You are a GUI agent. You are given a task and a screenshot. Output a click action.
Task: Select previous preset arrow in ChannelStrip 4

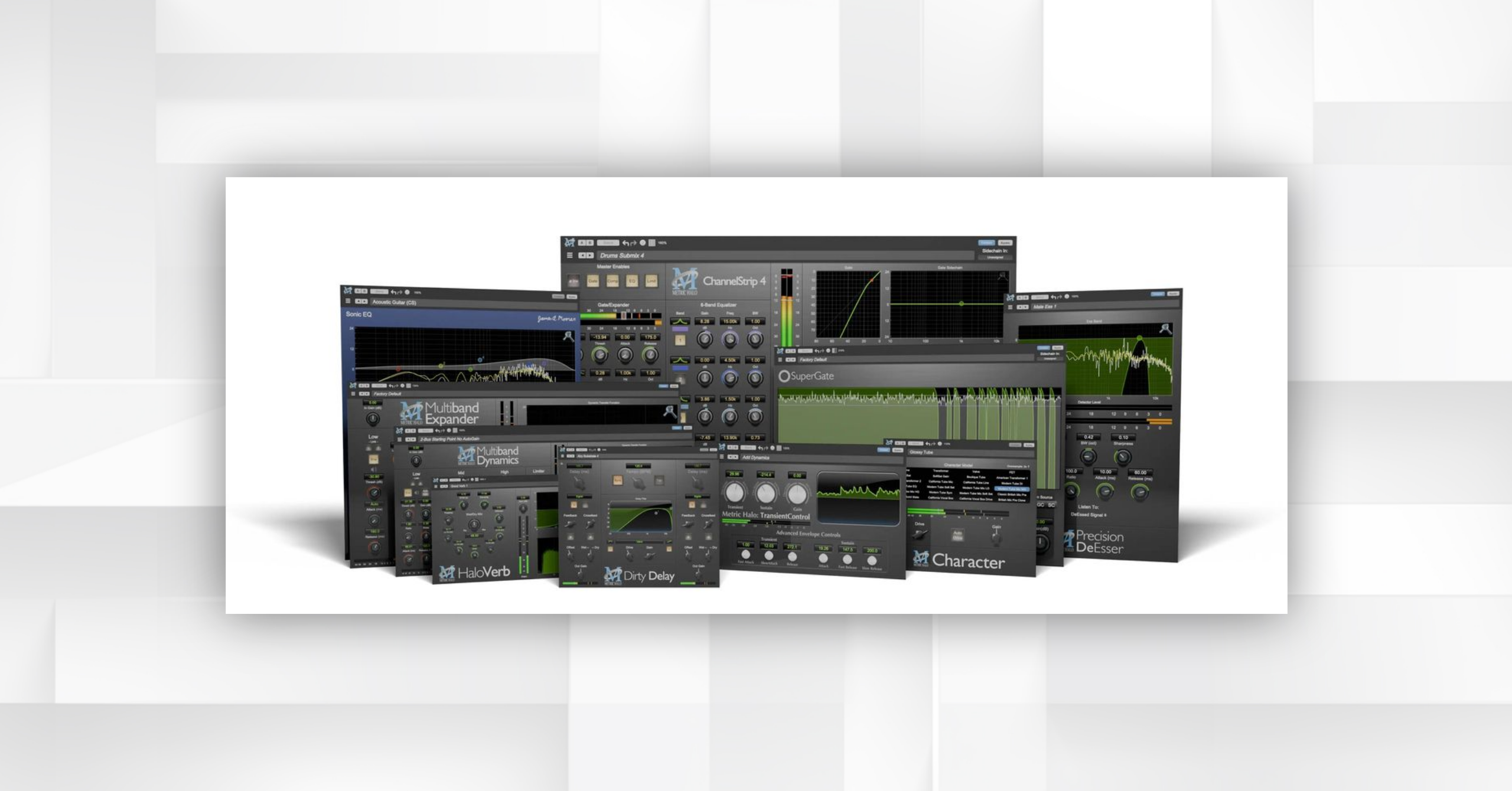click(x=582, y=255)
